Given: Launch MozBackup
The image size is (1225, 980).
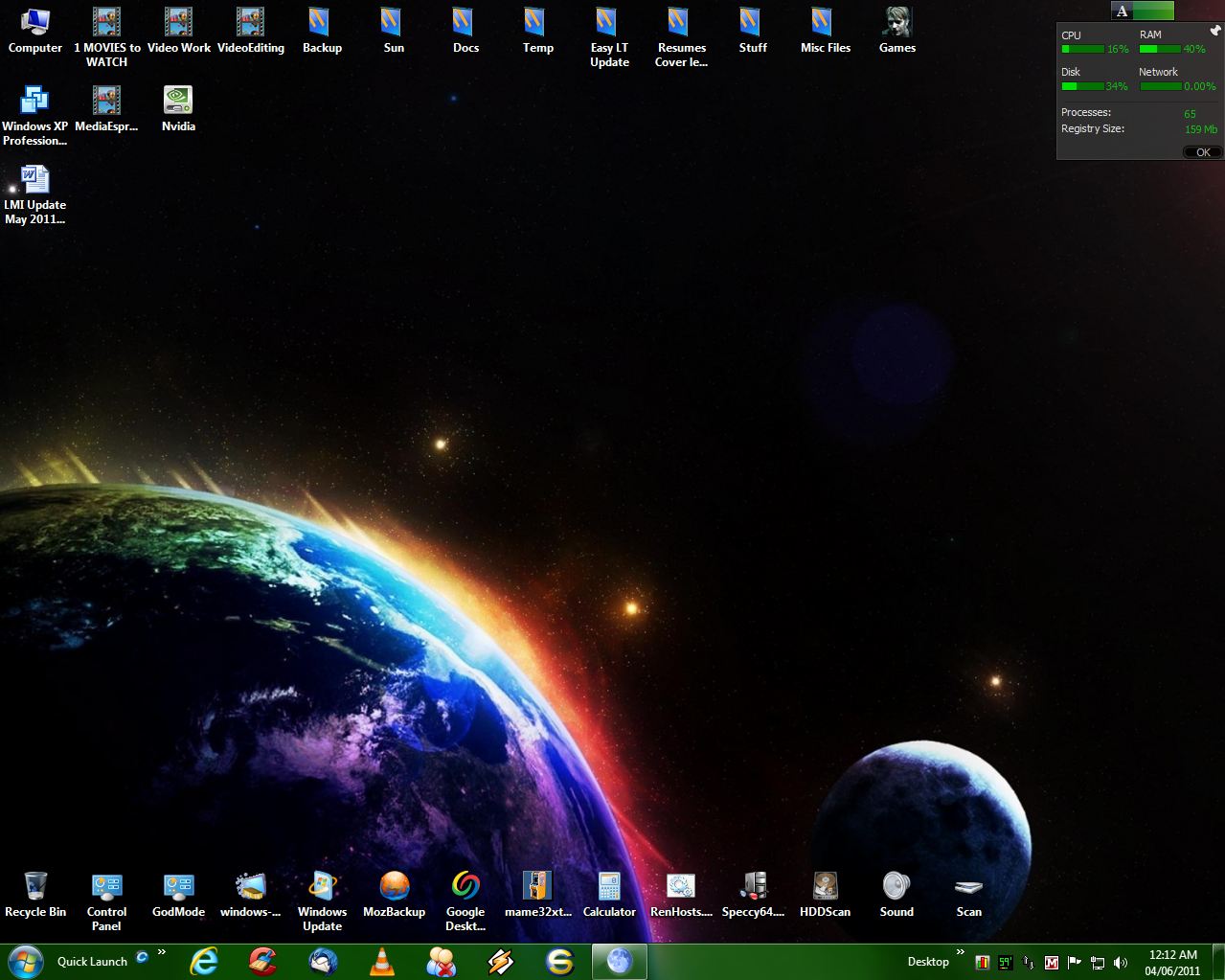Looking at the screenshot, I should pyautogui.click(x=394, y=895).
